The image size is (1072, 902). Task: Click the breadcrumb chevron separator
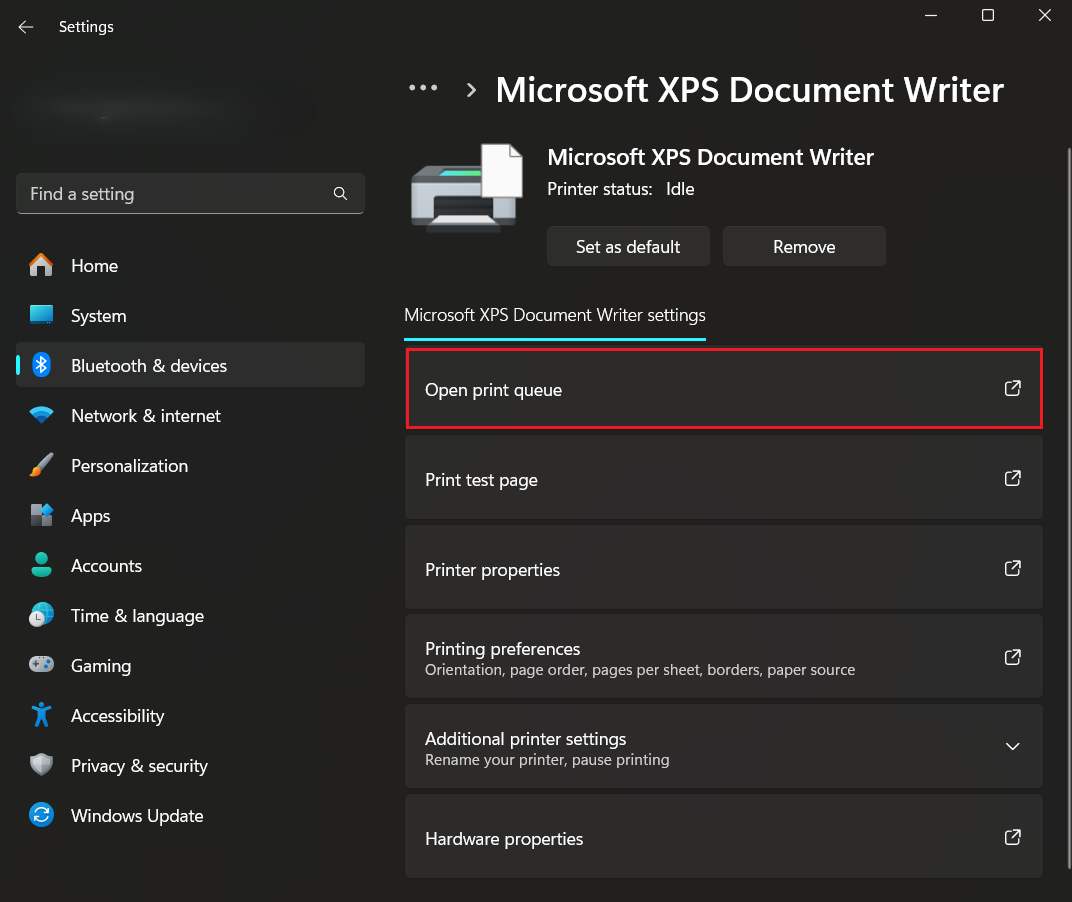point(471,90)
